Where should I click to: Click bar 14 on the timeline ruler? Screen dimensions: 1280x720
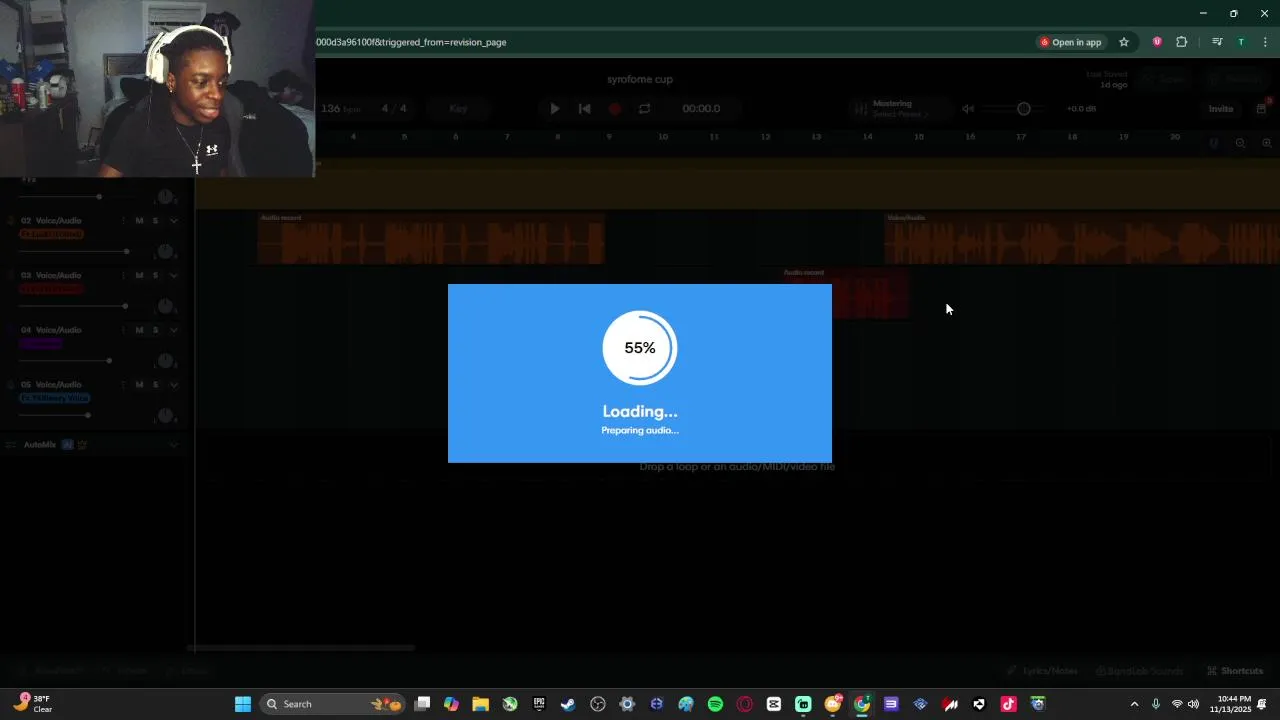pyautogui.click(x=867, y=137)
